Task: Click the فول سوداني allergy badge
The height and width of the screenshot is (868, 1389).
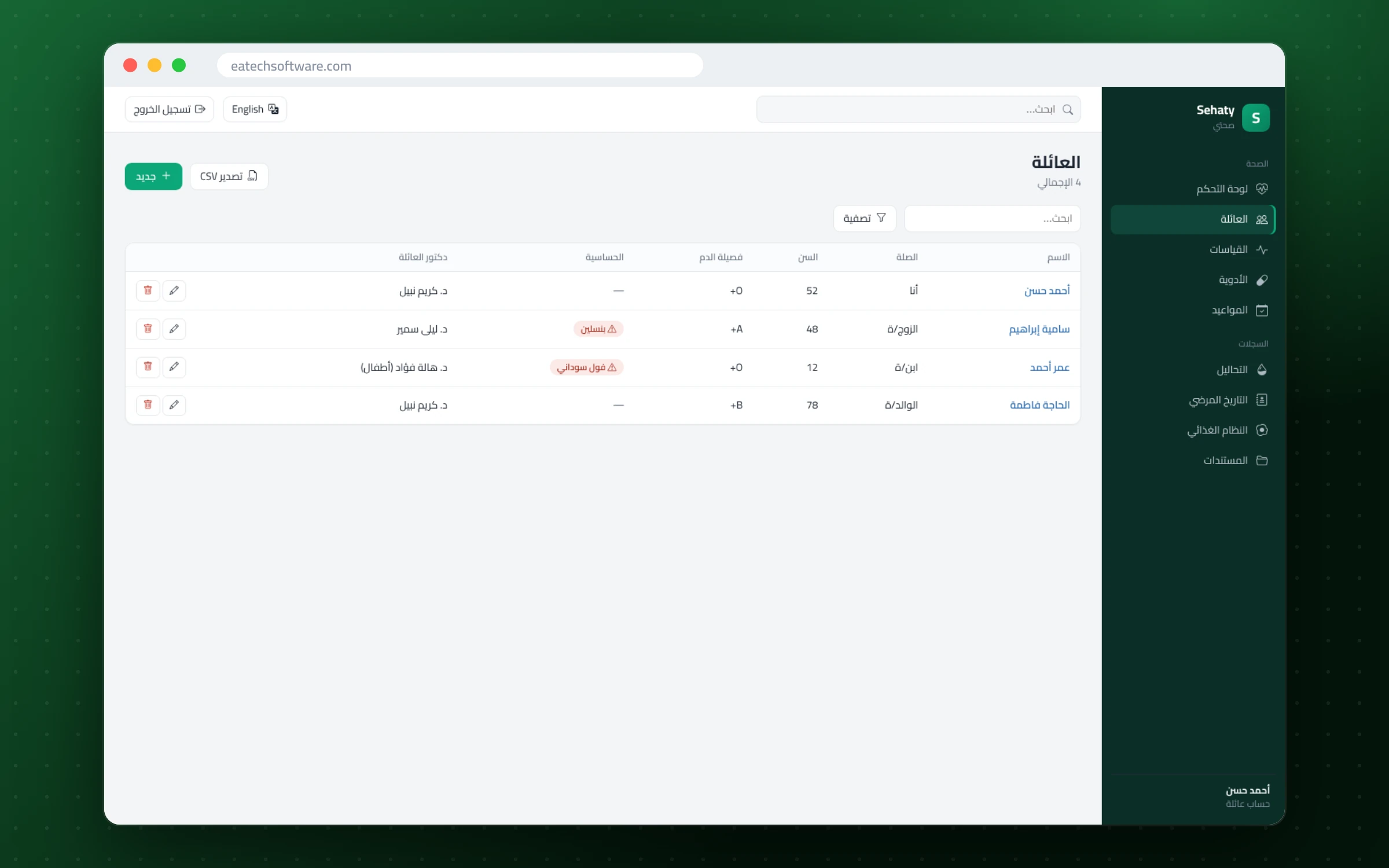Action: tap(586, 367)
